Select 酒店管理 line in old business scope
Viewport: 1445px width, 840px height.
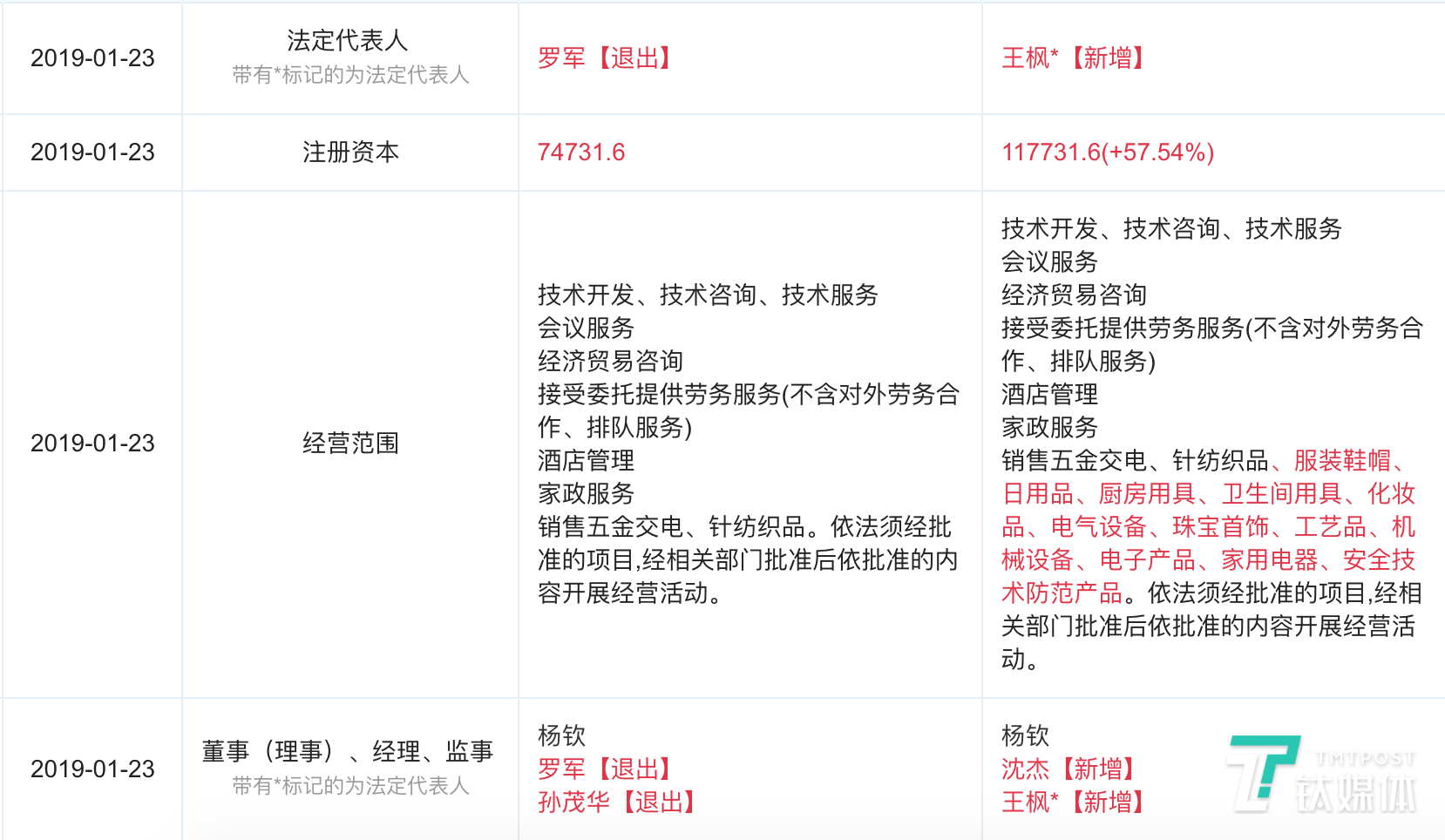coord(585,461)
